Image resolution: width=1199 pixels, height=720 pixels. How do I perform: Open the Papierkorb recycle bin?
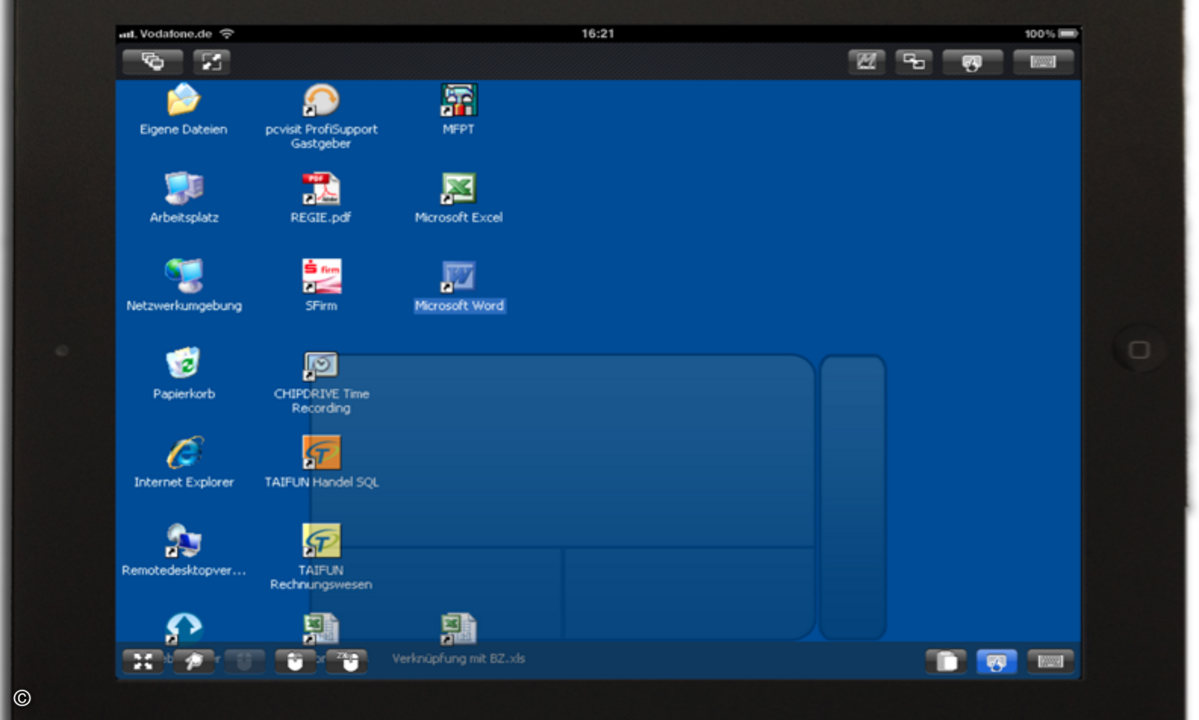[184, 364]
